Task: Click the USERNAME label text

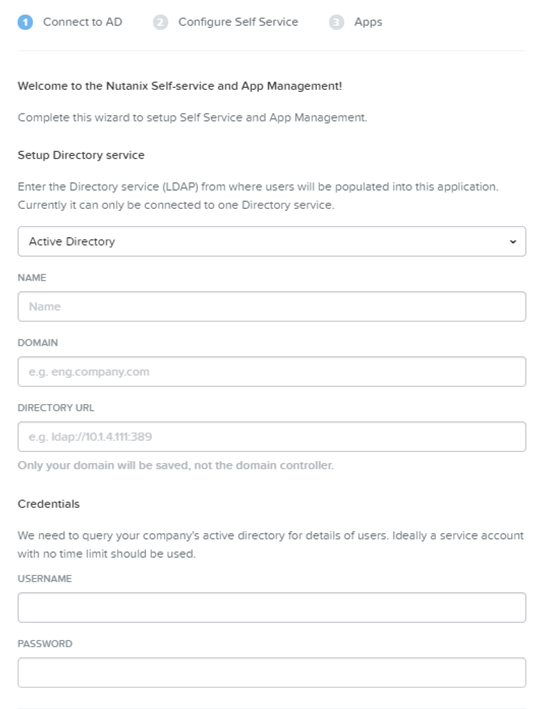Action: tap(44, 579)
